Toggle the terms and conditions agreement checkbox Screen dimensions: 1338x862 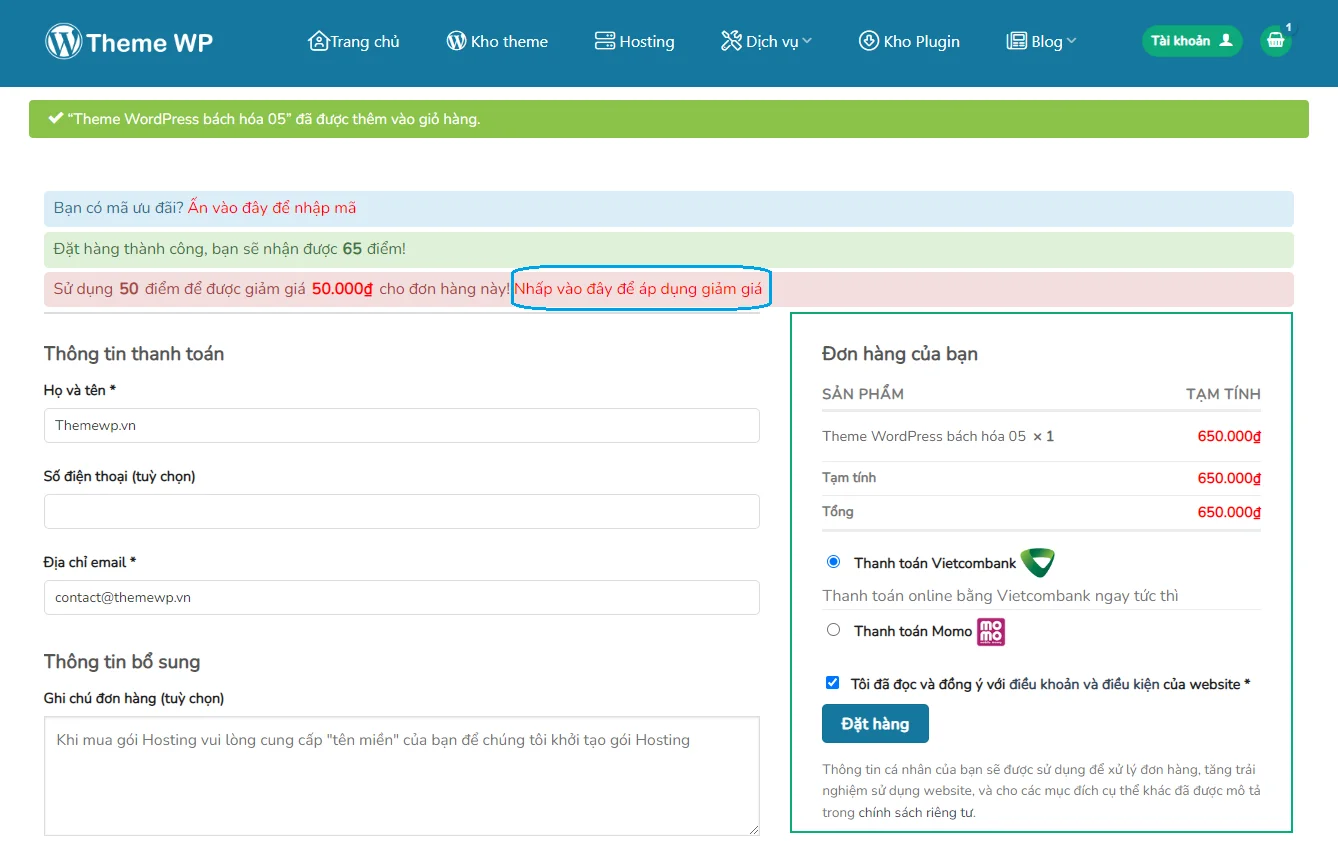(832, 683)
